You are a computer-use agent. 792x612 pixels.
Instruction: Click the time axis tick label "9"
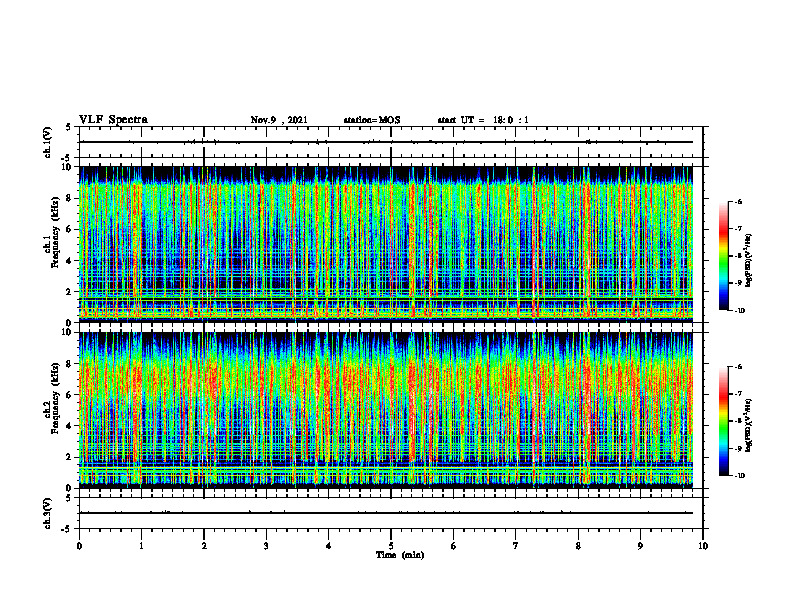tap(640, 546)
